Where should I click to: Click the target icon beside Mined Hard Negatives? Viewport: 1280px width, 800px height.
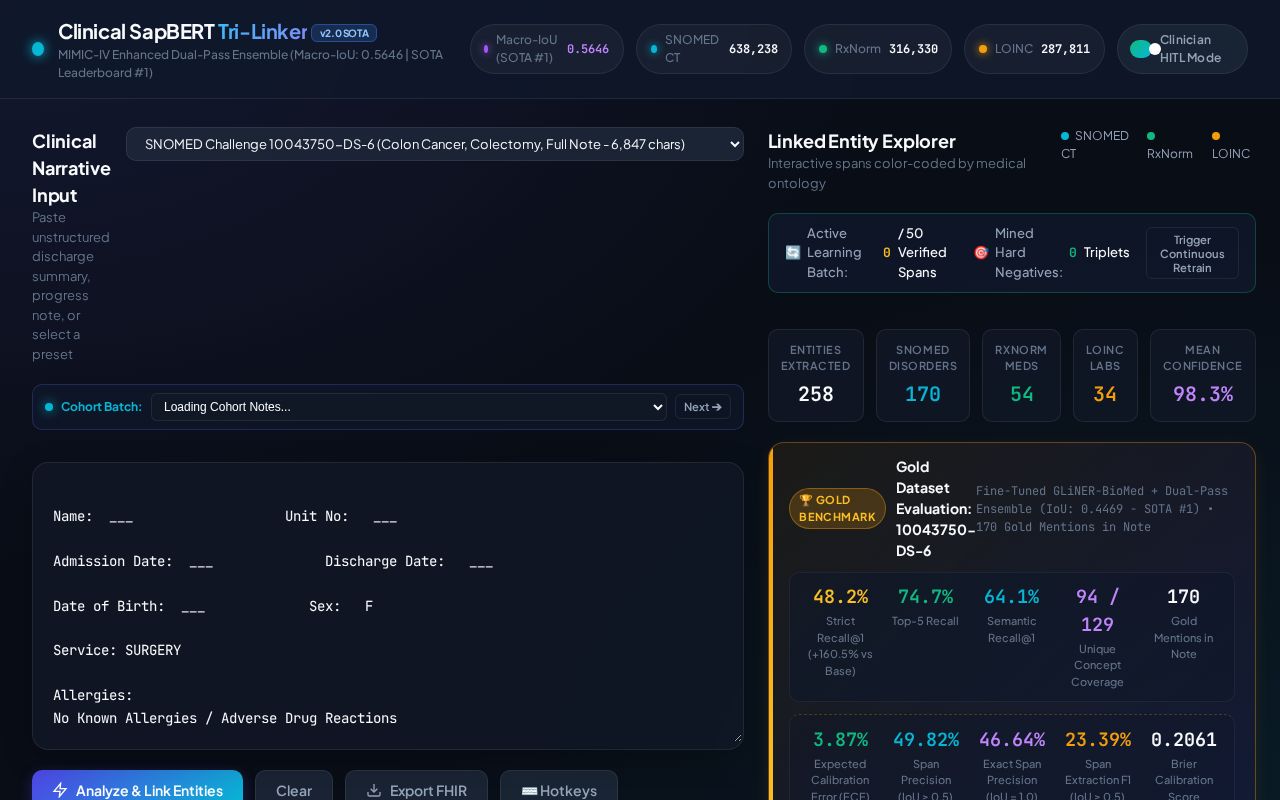click(981, 253)
